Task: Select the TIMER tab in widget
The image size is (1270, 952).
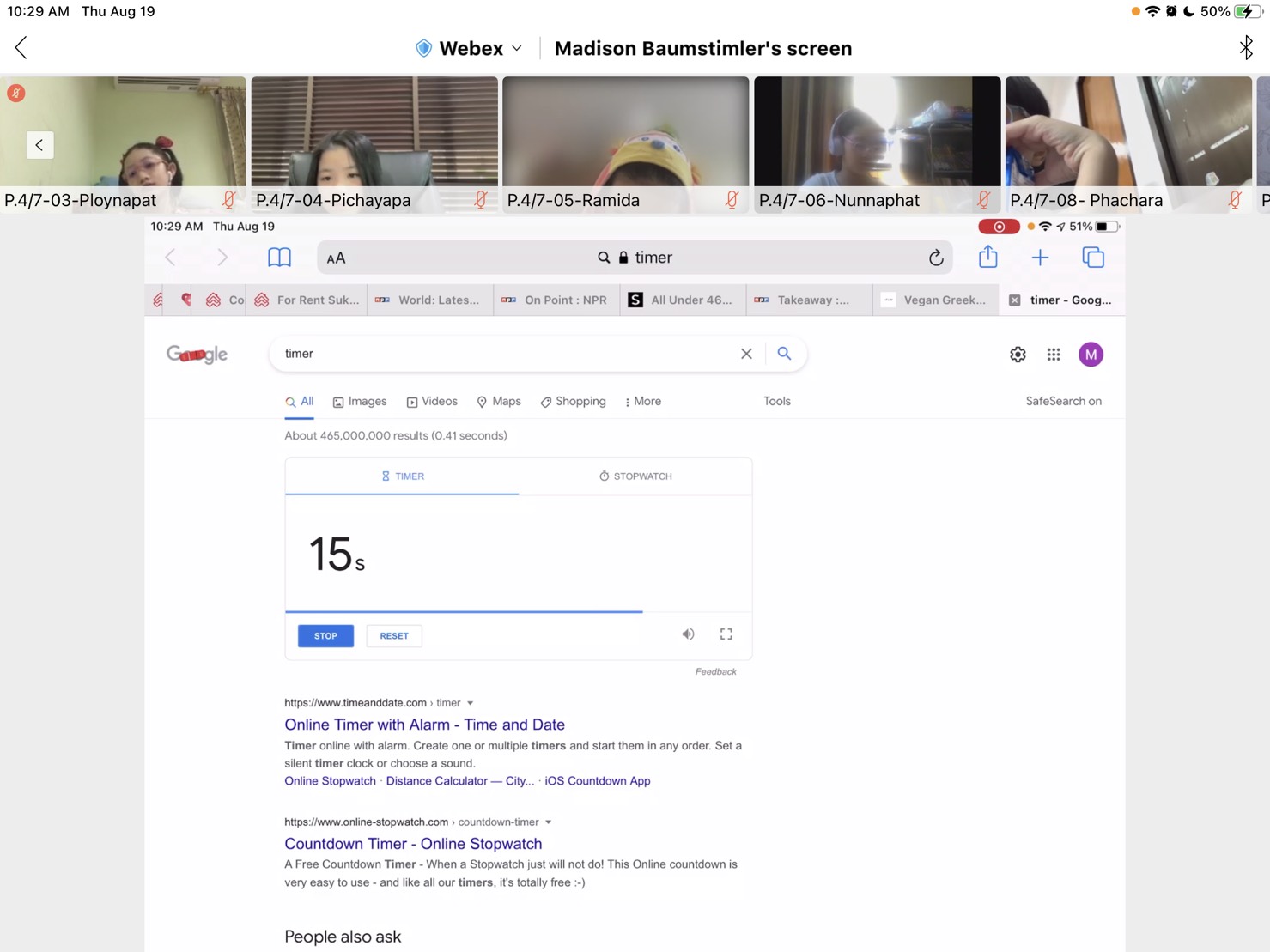Action: [402, 476]
